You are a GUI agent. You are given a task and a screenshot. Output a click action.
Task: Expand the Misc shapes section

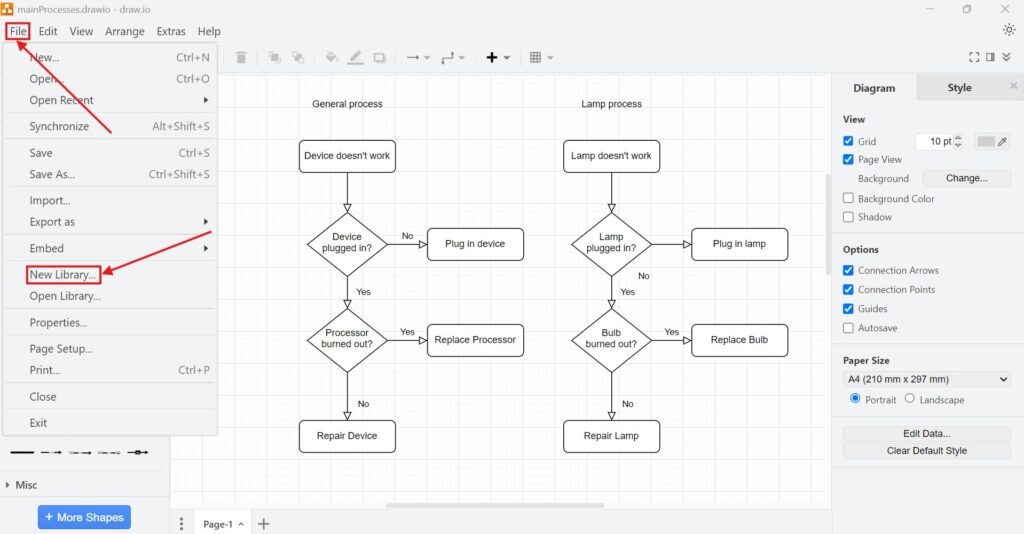tap(26, 485)
